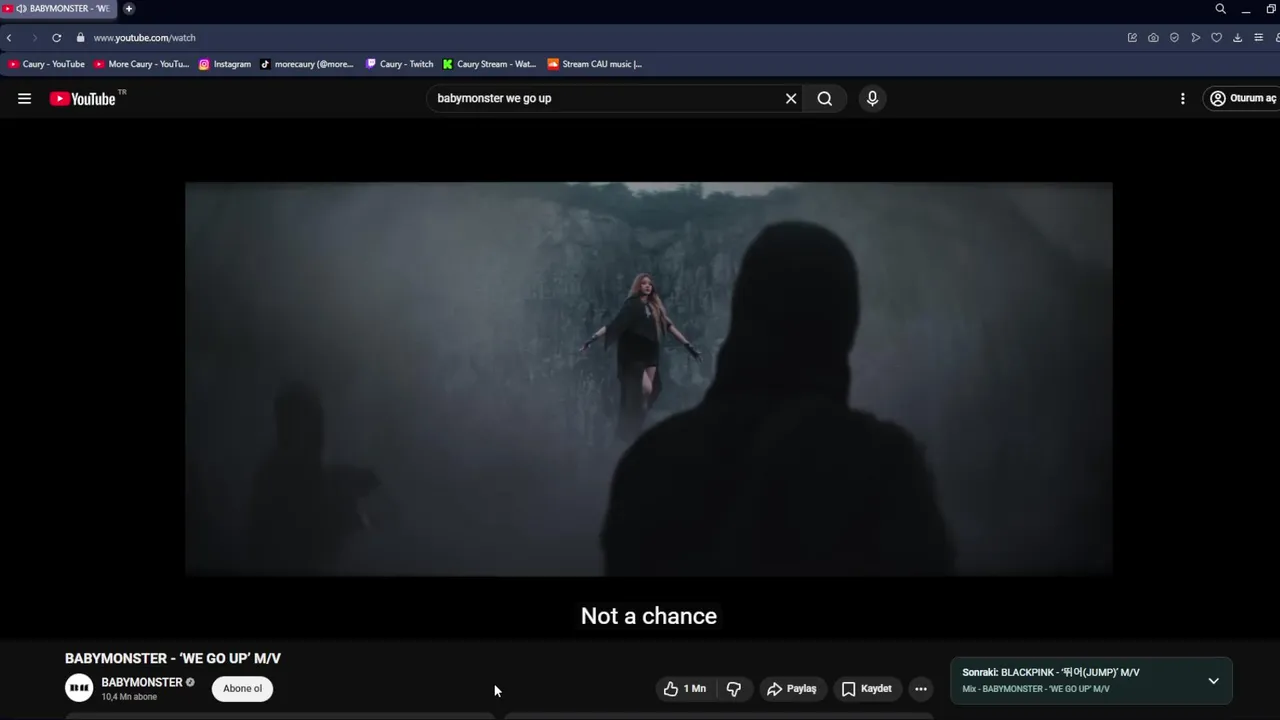Open a new tab with plus button

pyautogui.click(x=128, y=8)
